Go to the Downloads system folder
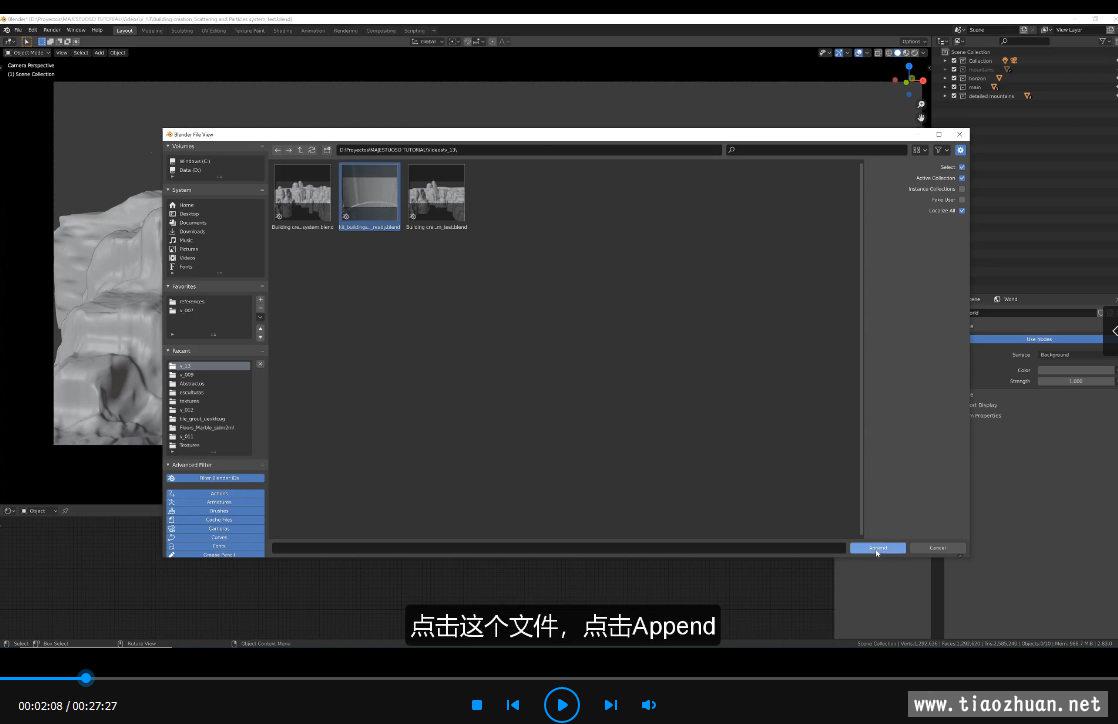The width and height of the screenshot is (1118, 724). click(x=192, y=232)
